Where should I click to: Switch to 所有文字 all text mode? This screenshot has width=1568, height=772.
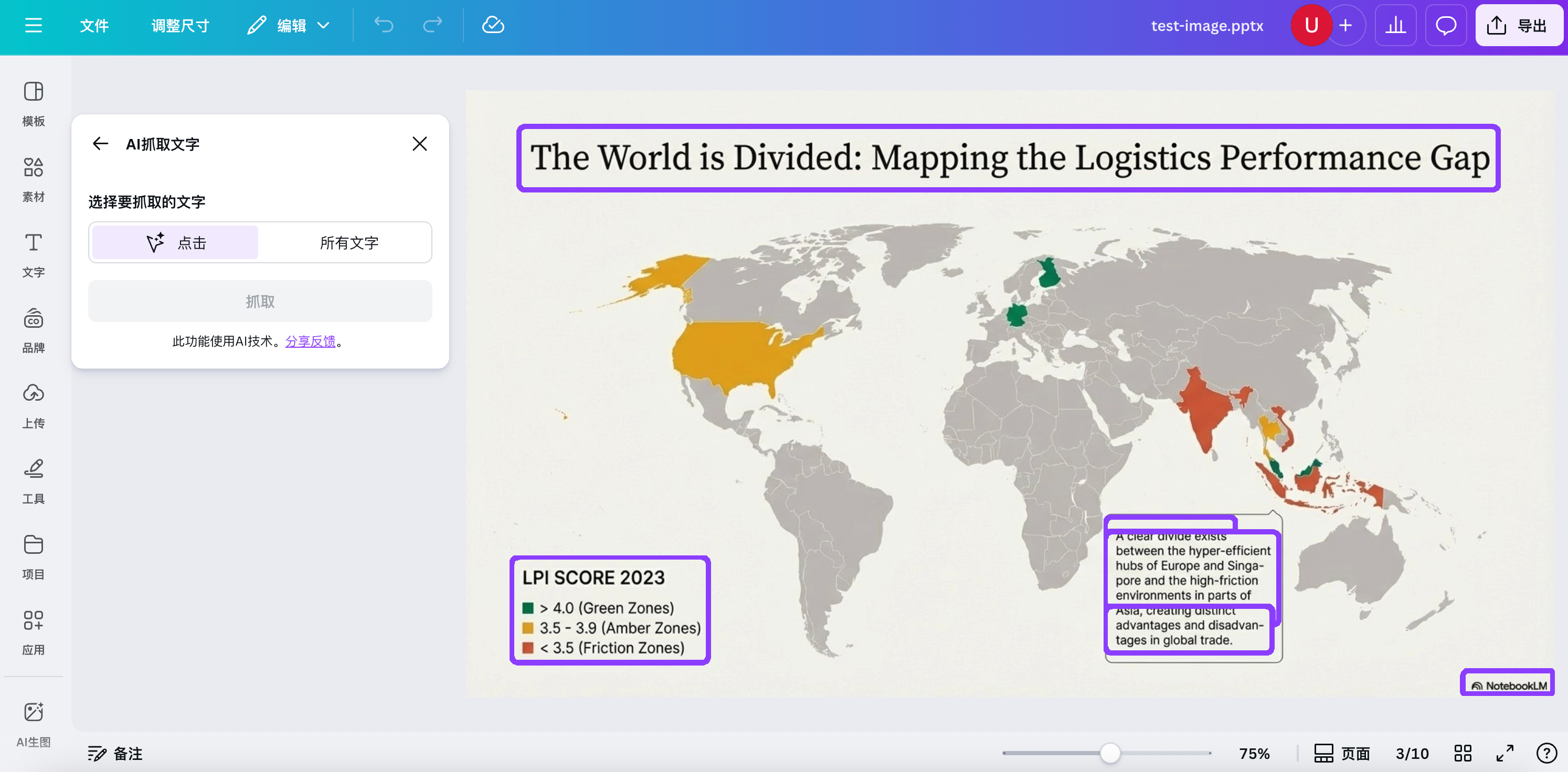[x=349, y=243]
